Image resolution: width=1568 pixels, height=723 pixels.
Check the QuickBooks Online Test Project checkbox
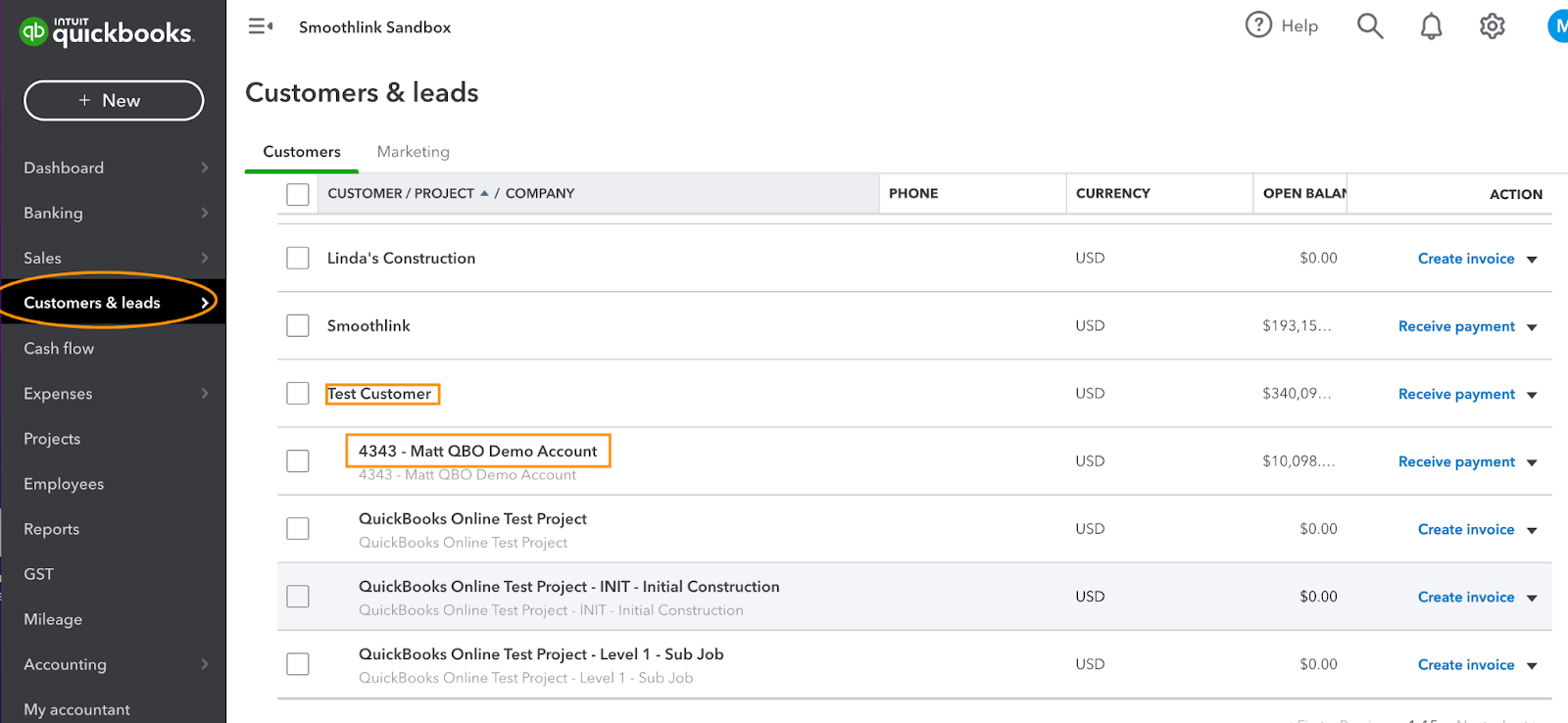(298, 528)
